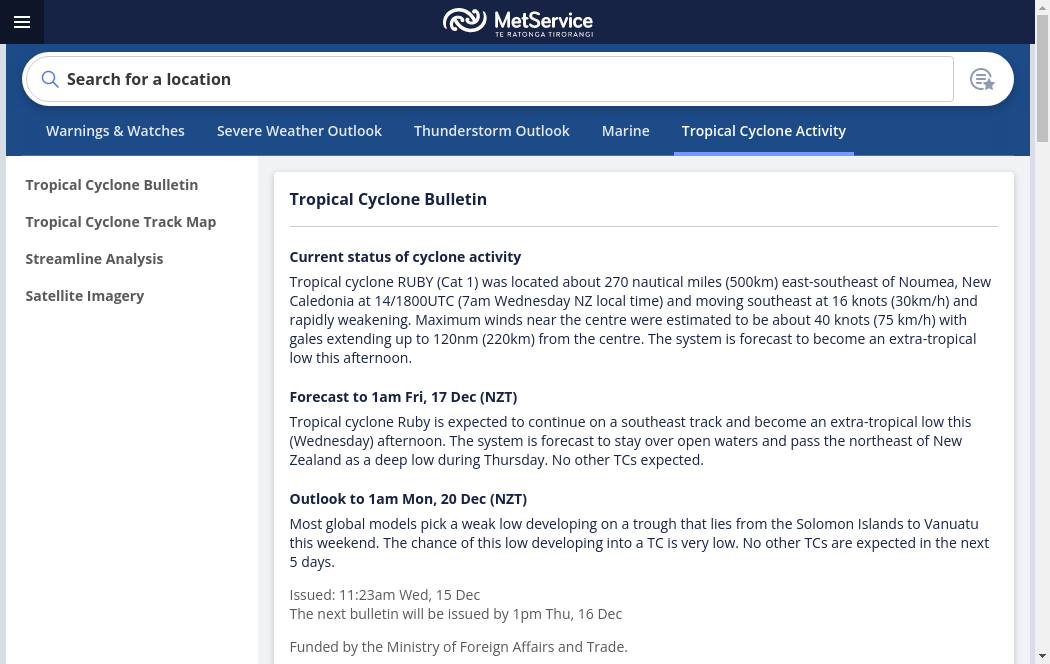
Task: Focus the Search for a location field
Action: tap(500, 79)
